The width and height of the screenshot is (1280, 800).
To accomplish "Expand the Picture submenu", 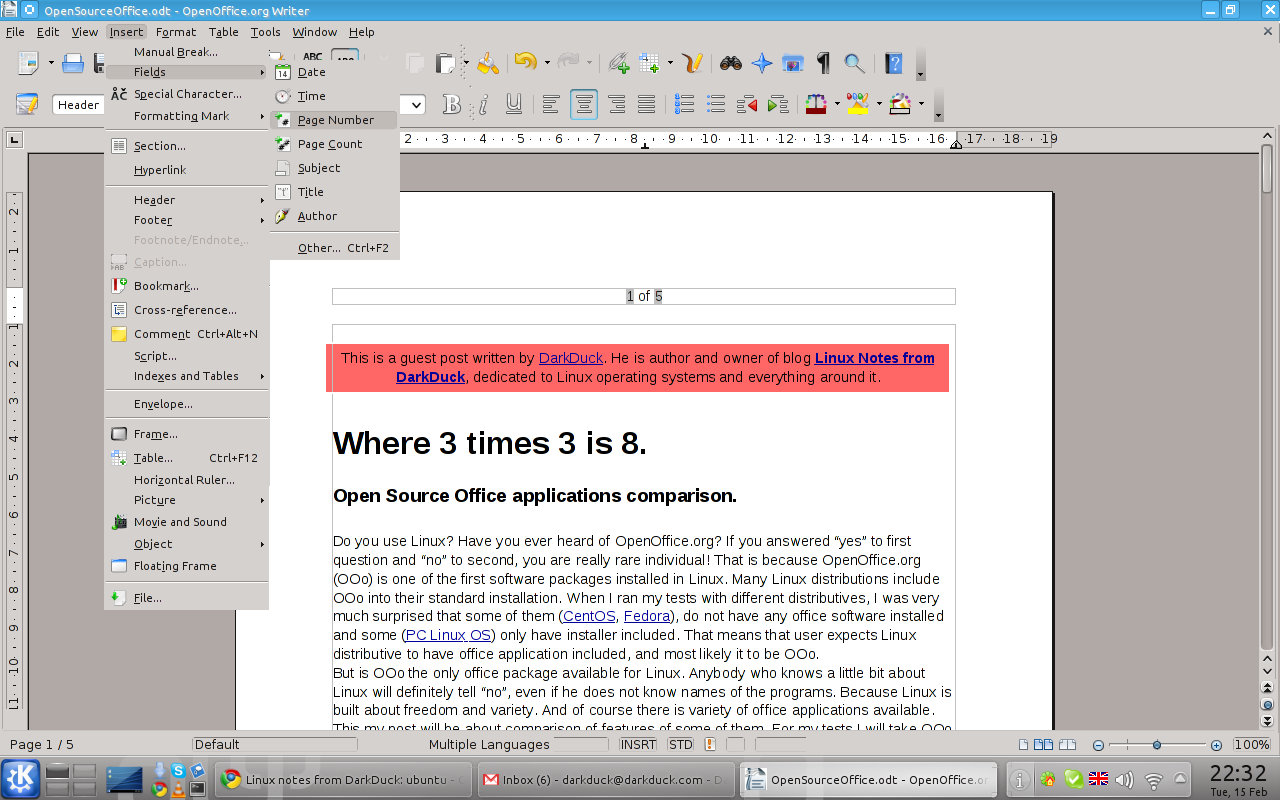I will [x=187, y=500].
